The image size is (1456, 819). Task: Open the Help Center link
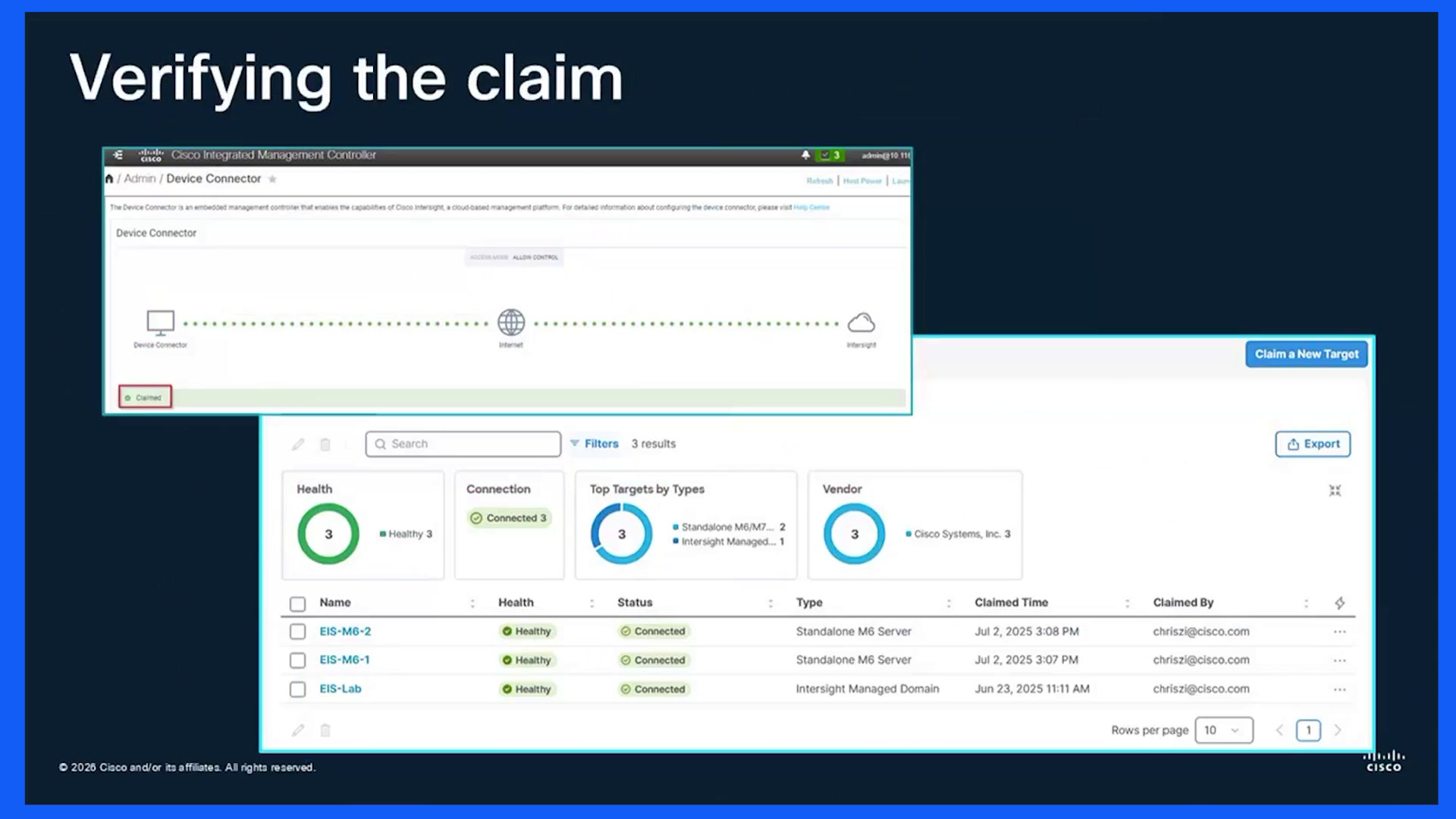click(811, 208)
